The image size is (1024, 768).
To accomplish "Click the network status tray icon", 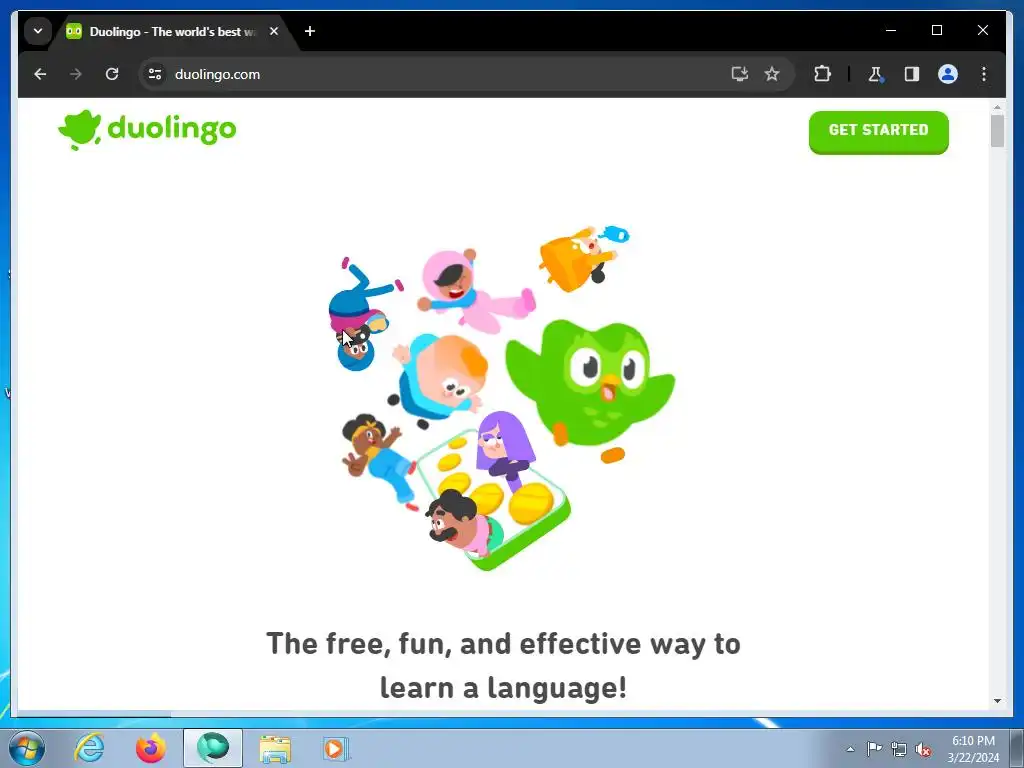I will point(899,749).
